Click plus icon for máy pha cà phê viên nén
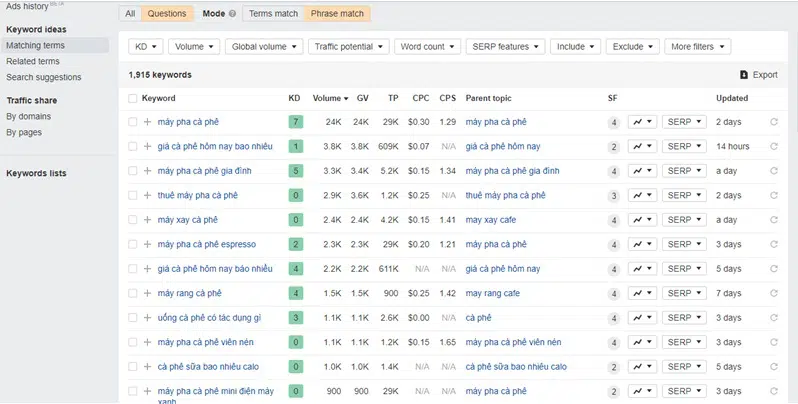 coord(148,342)
